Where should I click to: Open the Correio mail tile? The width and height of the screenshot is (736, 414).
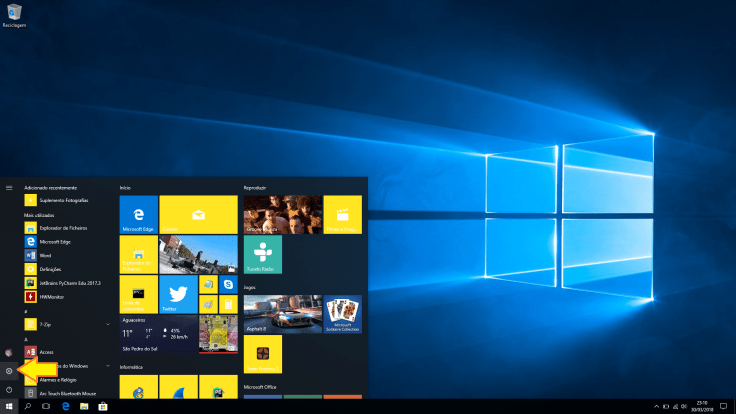click(x=198, y=214)
